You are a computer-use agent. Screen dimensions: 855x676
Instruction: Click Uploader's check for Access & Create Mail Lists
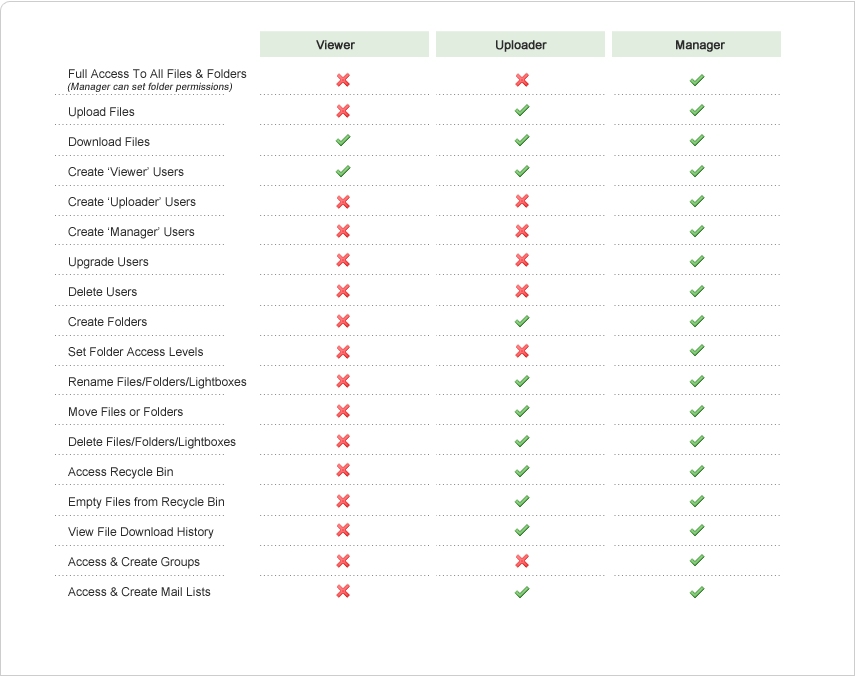click(x=521, y=592)
